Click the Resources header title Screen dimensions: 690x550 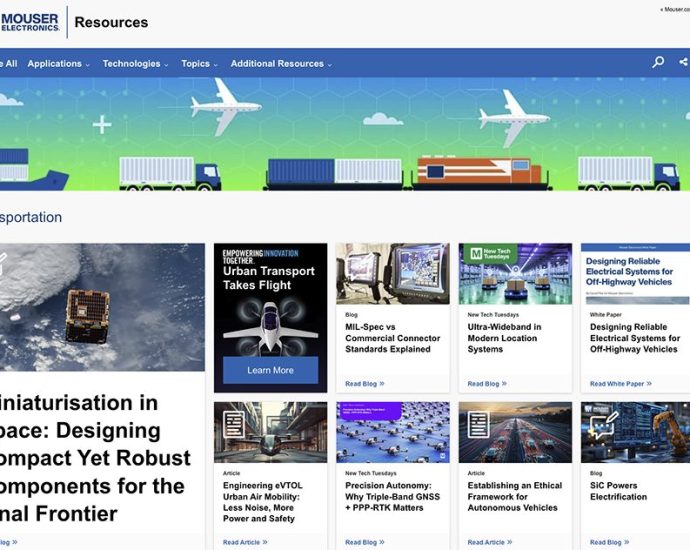111,22
